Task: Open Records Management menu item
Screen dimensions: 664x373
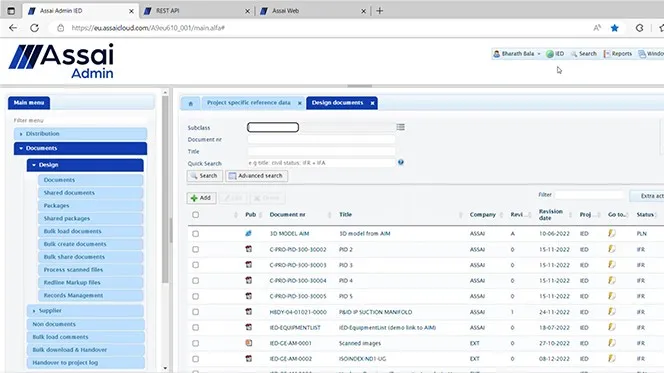Action: pos(91,296)
